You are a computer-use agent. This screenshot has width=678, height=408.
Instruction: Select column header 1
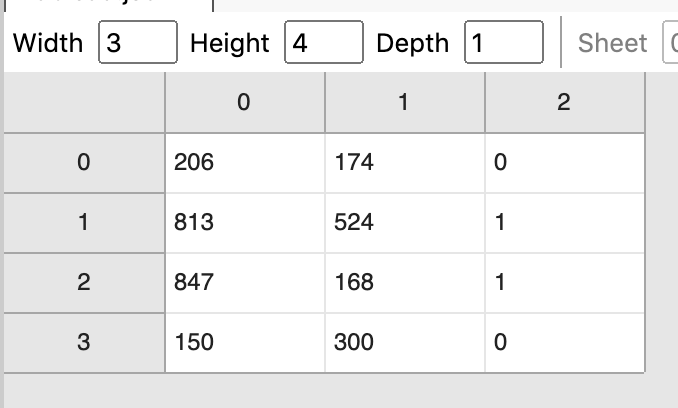pyautogui.click(x=405, y=102)
